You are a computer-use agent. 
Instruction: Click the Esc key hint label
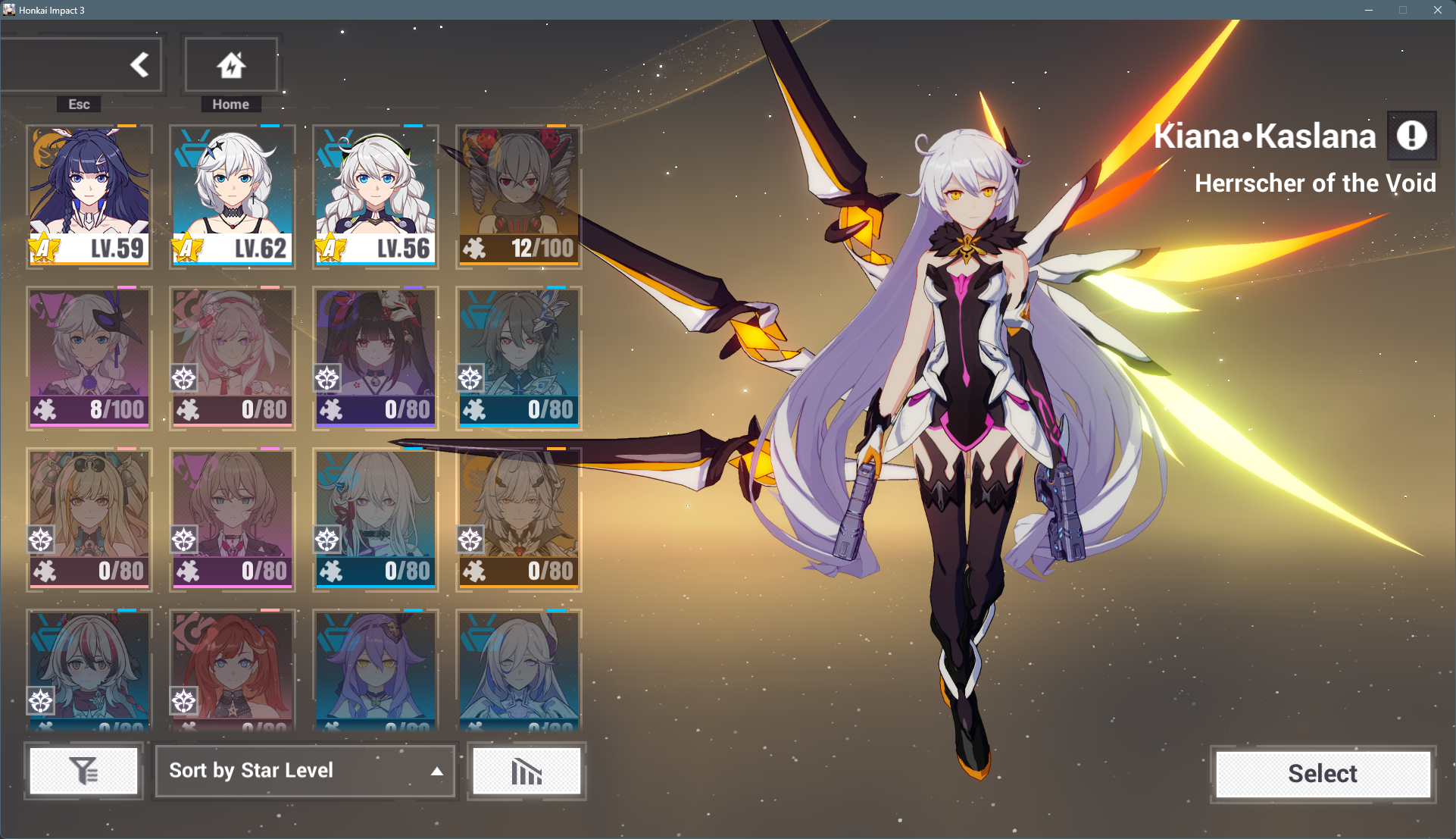click(x=80, y=105)
